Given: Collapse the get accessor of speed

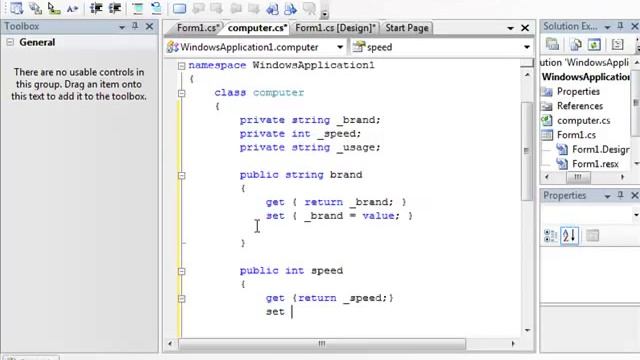Looking at the screenshot, I should (182, 299).
